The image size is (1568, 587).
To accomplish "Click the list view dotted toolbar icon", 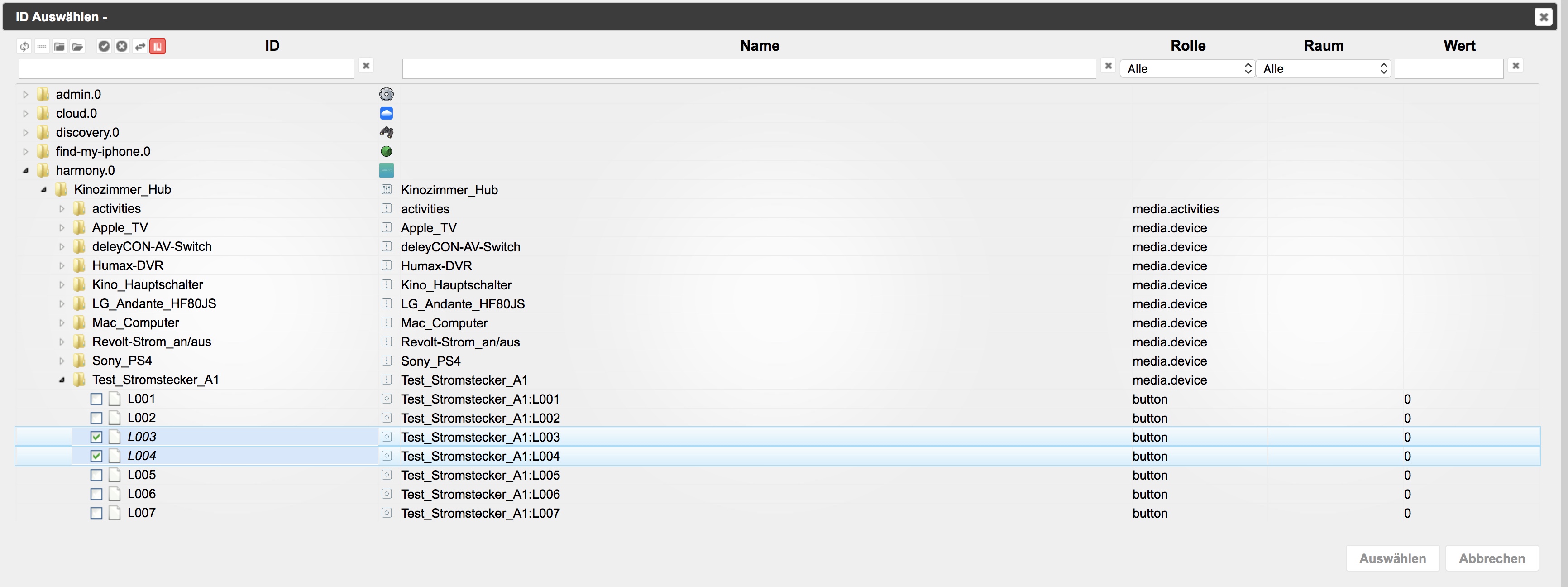I will pyautogui.click(x=42, y=46).
